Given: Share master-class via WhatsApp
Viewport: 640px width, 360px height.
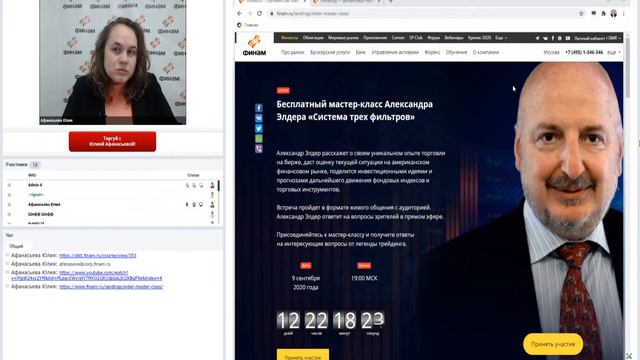Looking at the screenshot, I should [x=259, y=138].
